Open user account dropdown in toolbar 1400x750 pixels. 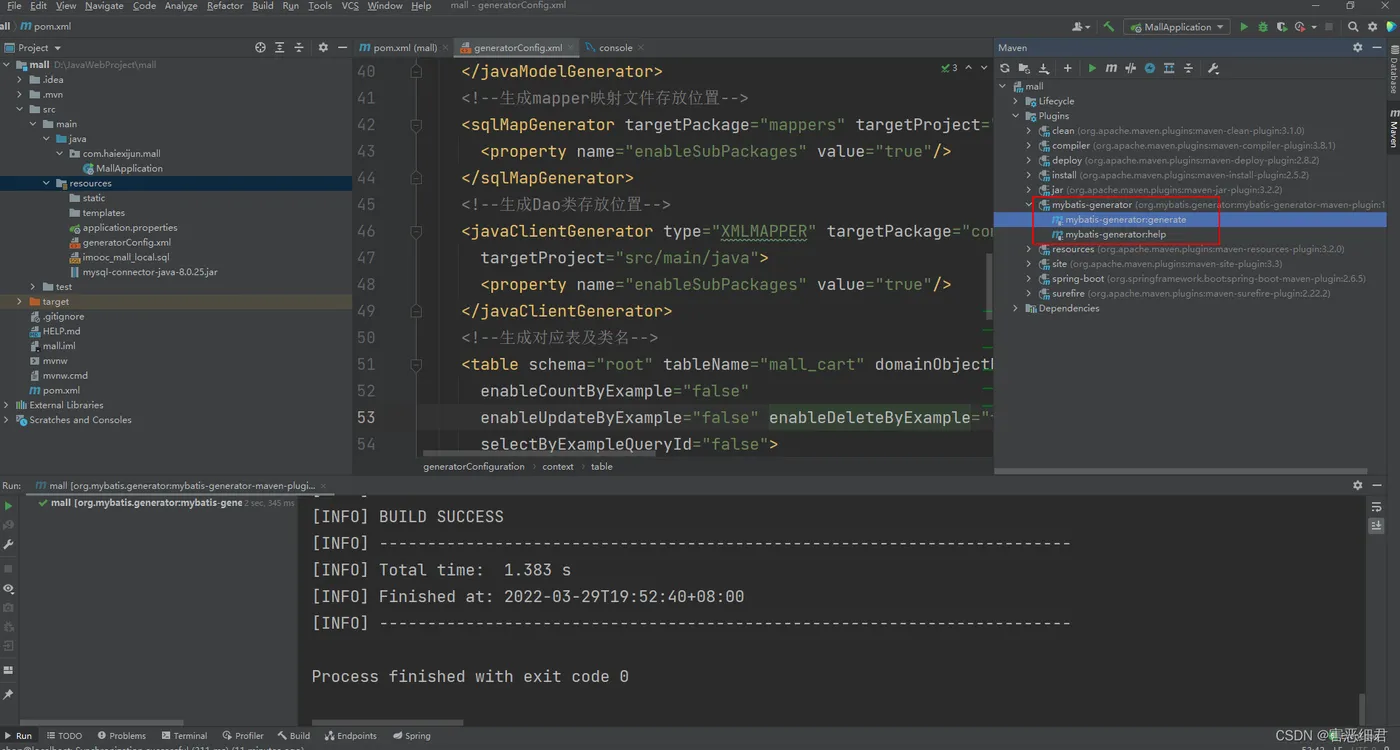tap(1080, 27)
